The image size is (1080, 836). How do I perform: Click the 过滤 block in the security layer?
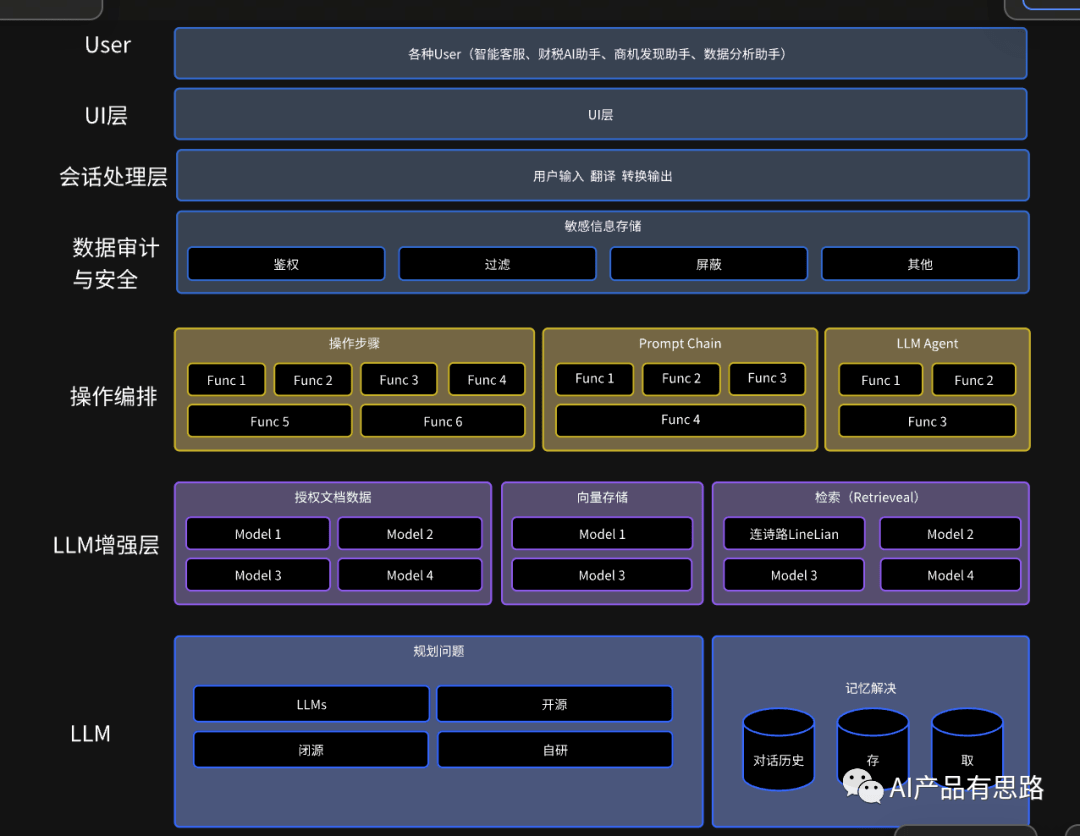click(497, 264)
